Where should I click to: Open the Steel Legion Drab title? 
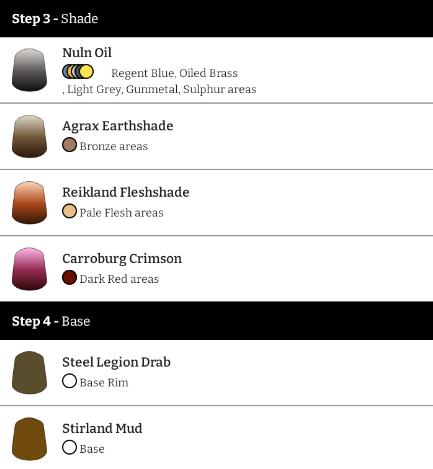click(x=116, y=362)
